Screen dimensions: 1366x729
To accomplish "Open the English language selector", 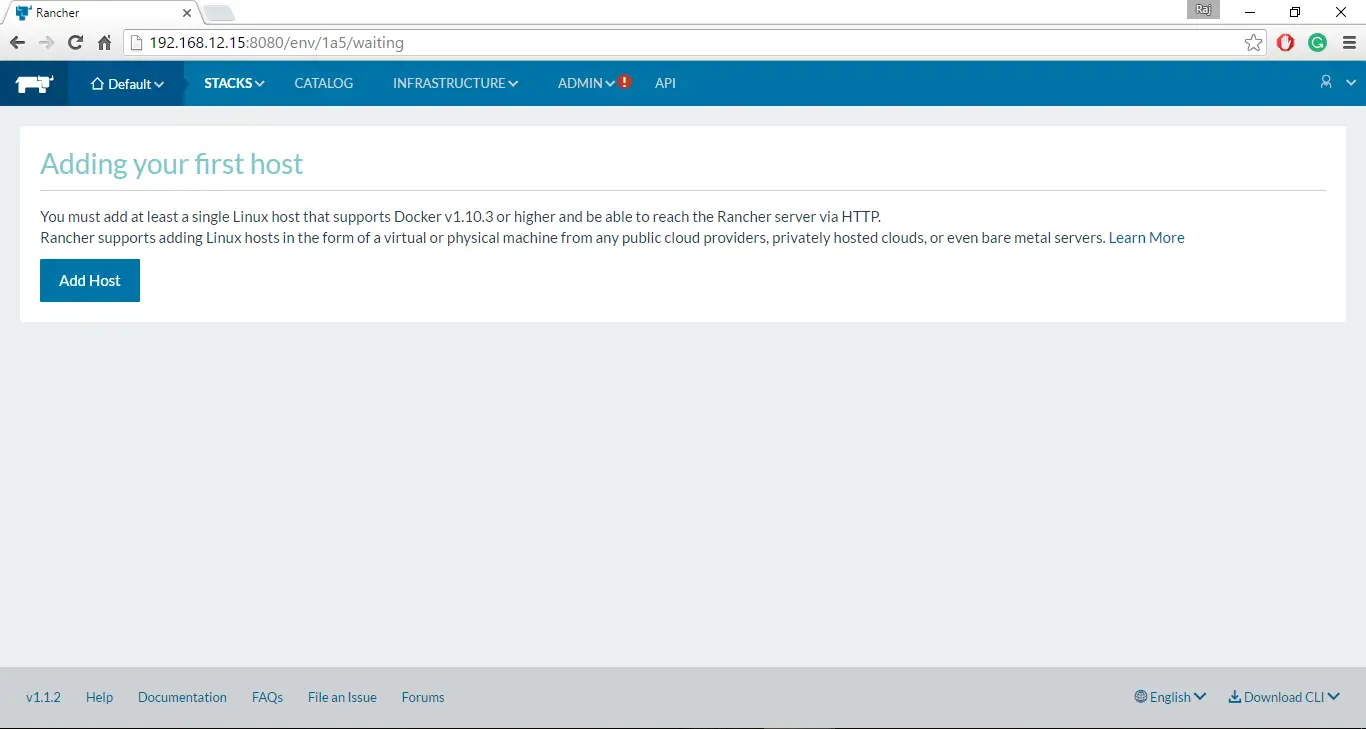I will pos(1170,697).
